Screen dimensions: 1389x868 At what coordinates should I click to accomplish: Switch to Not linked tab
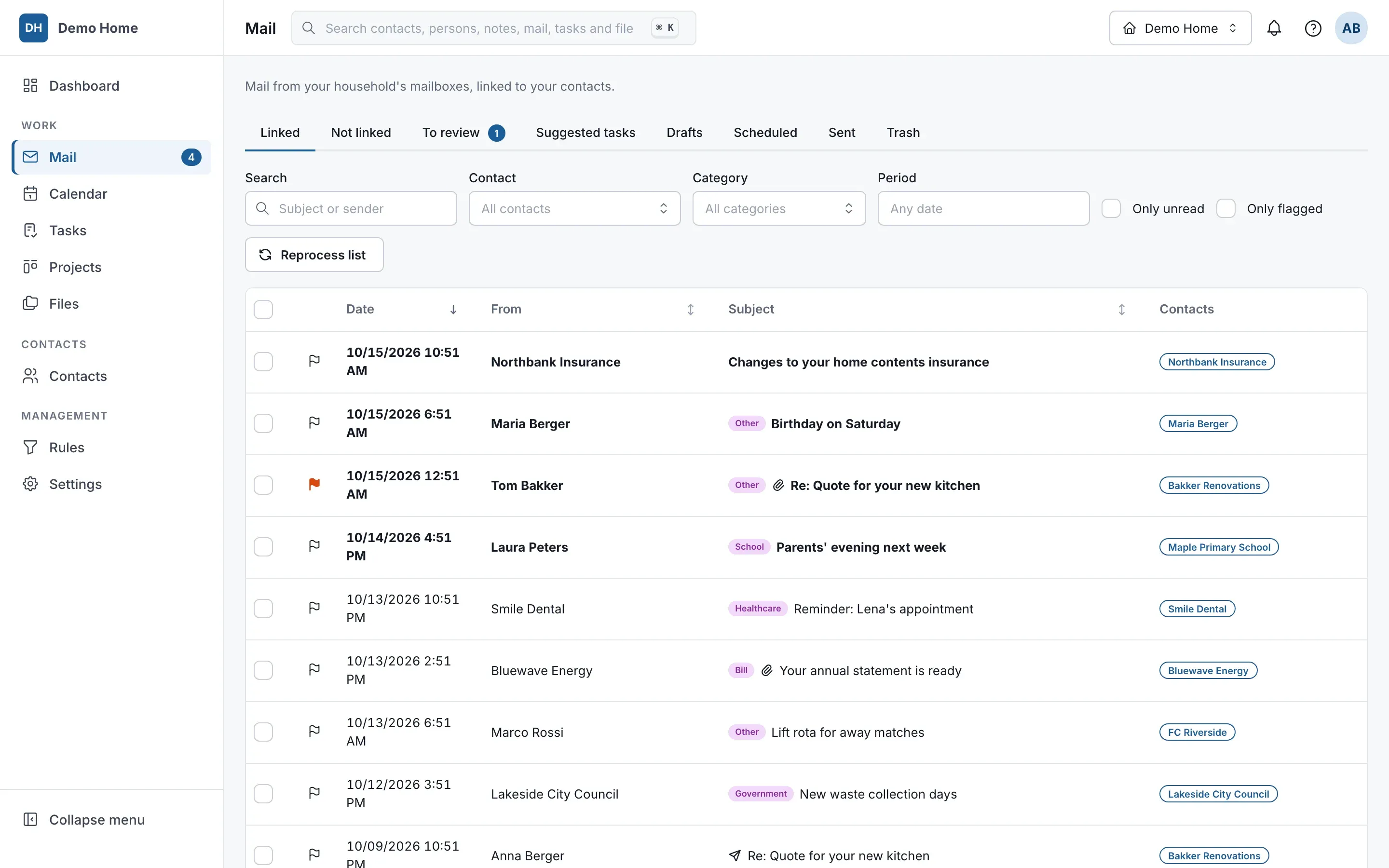(361, 133)
